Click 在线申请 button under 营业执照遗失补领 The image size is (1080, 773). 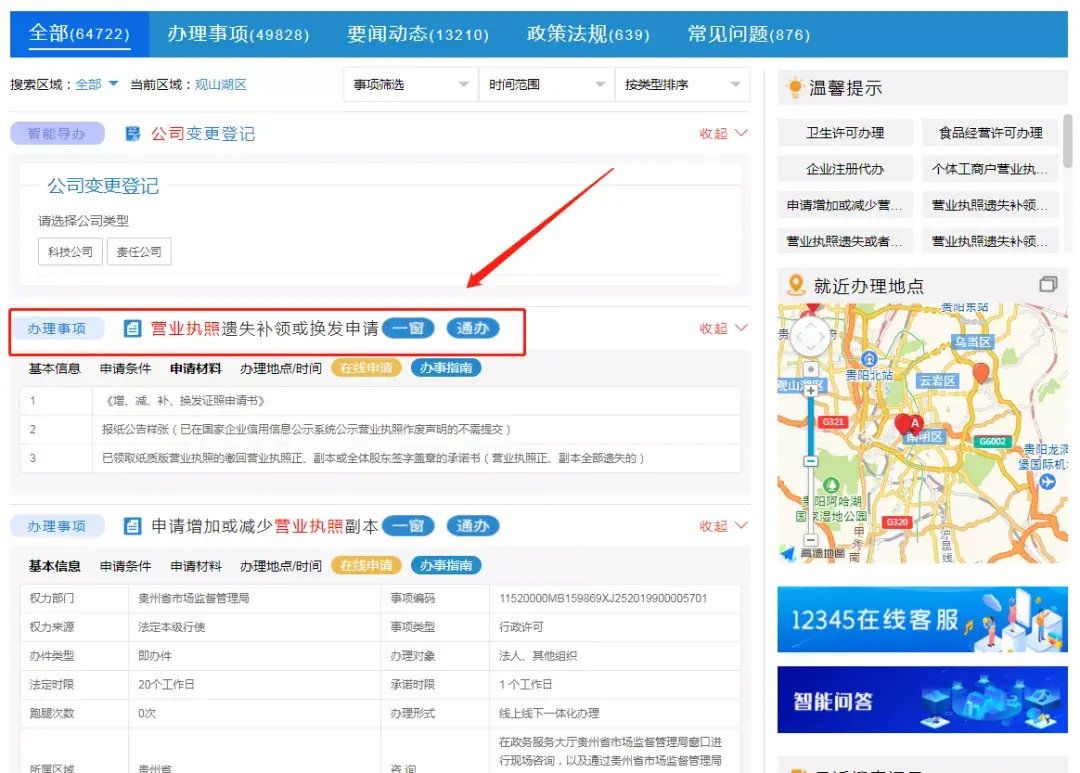click(x=366, y=368)
